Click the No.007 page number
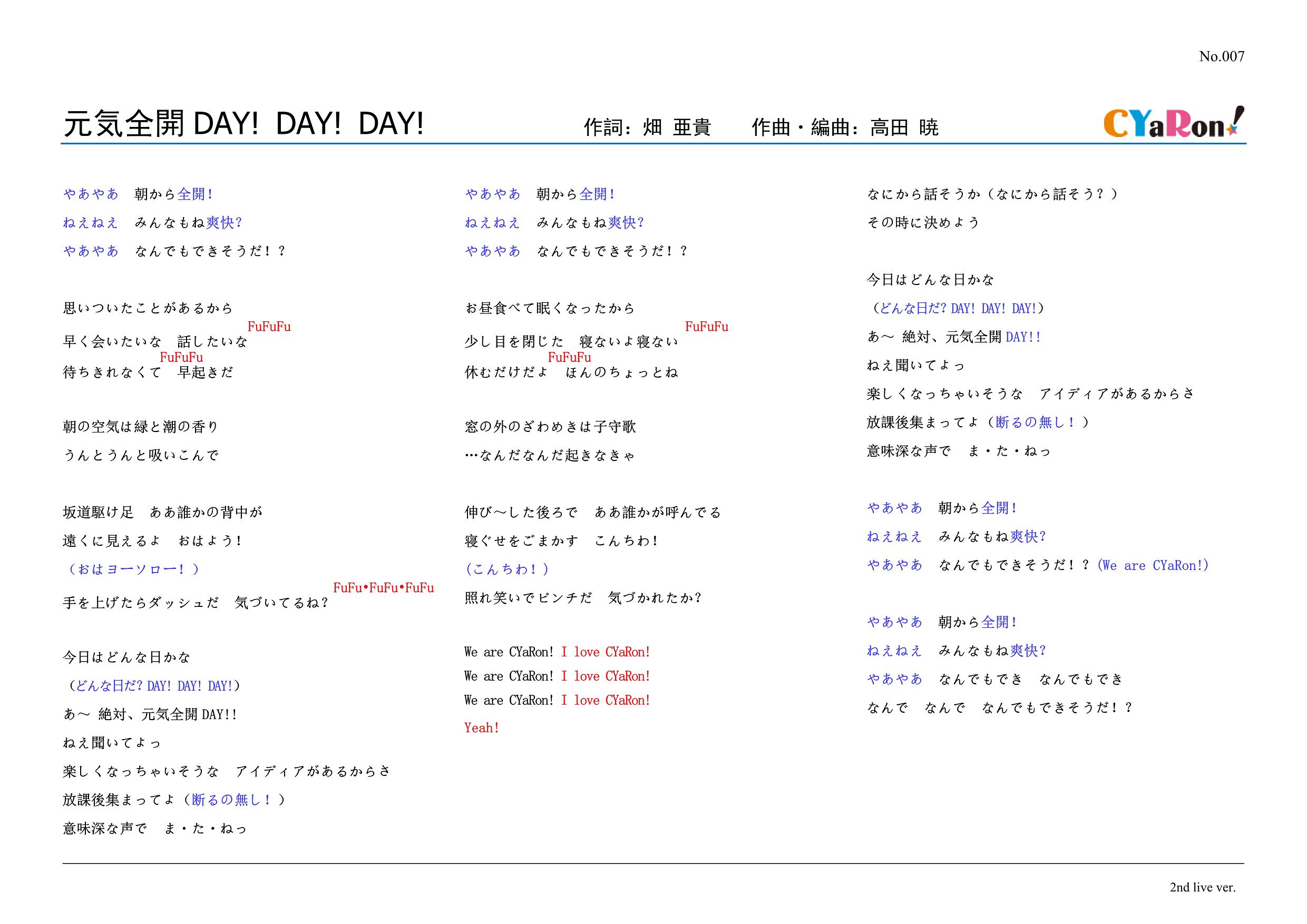The width and height of the screenshot is (1307, 924). point(1221,56)
